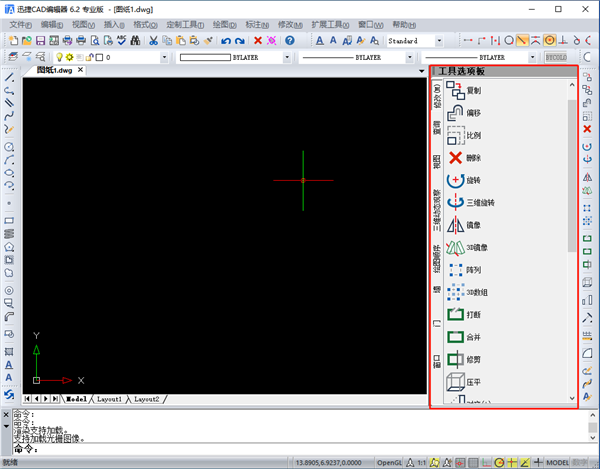Select the line draw tool in left toolbar

click(x=9, y=78)
